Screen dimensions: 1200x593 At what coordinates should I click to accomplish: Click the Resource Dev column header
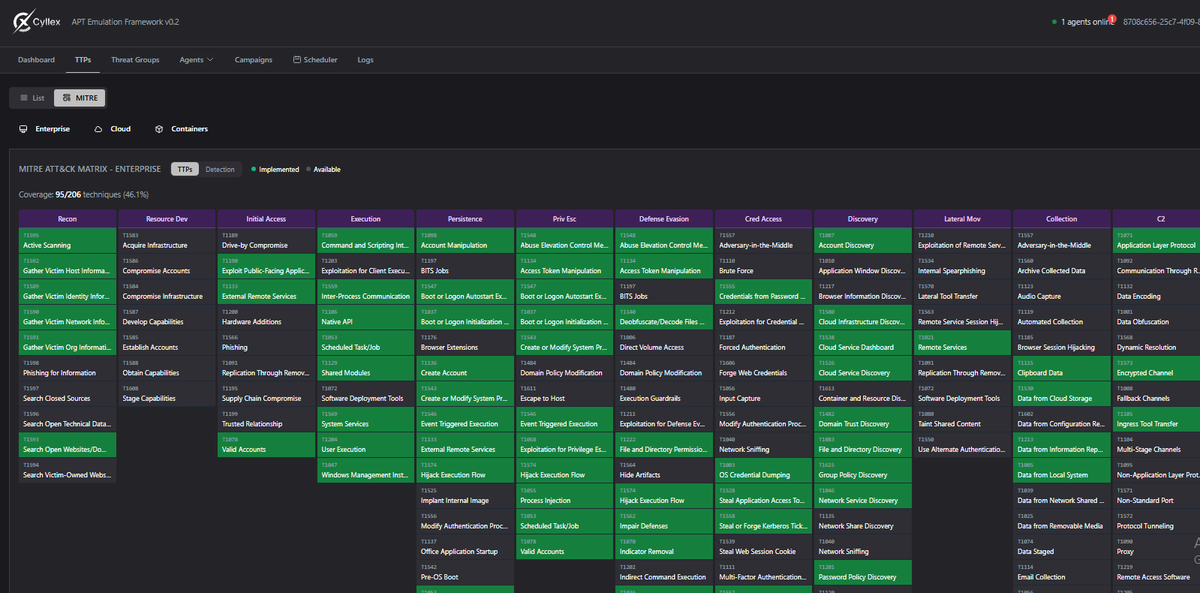point(167,218)
